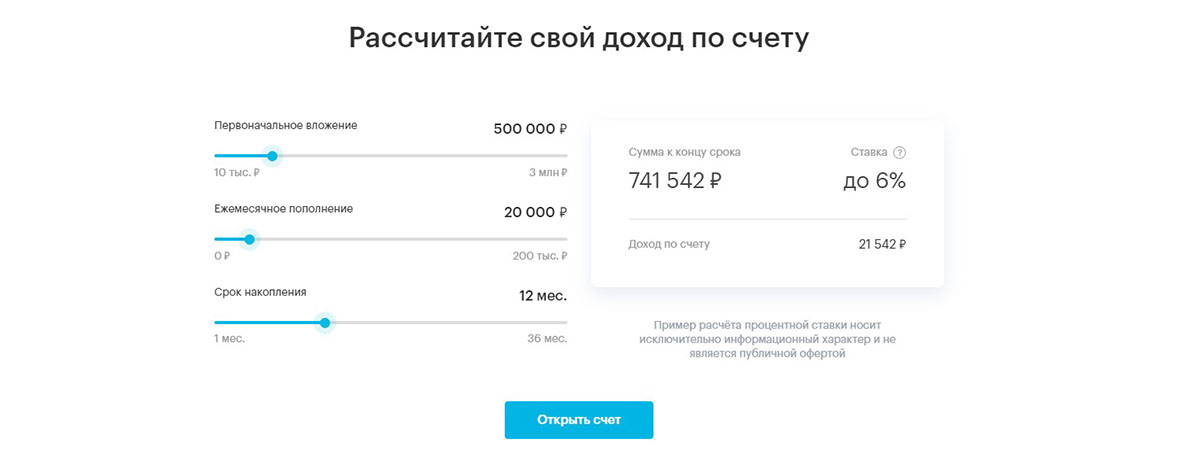Click the Срок накопления slider handle

click(325, 322)
